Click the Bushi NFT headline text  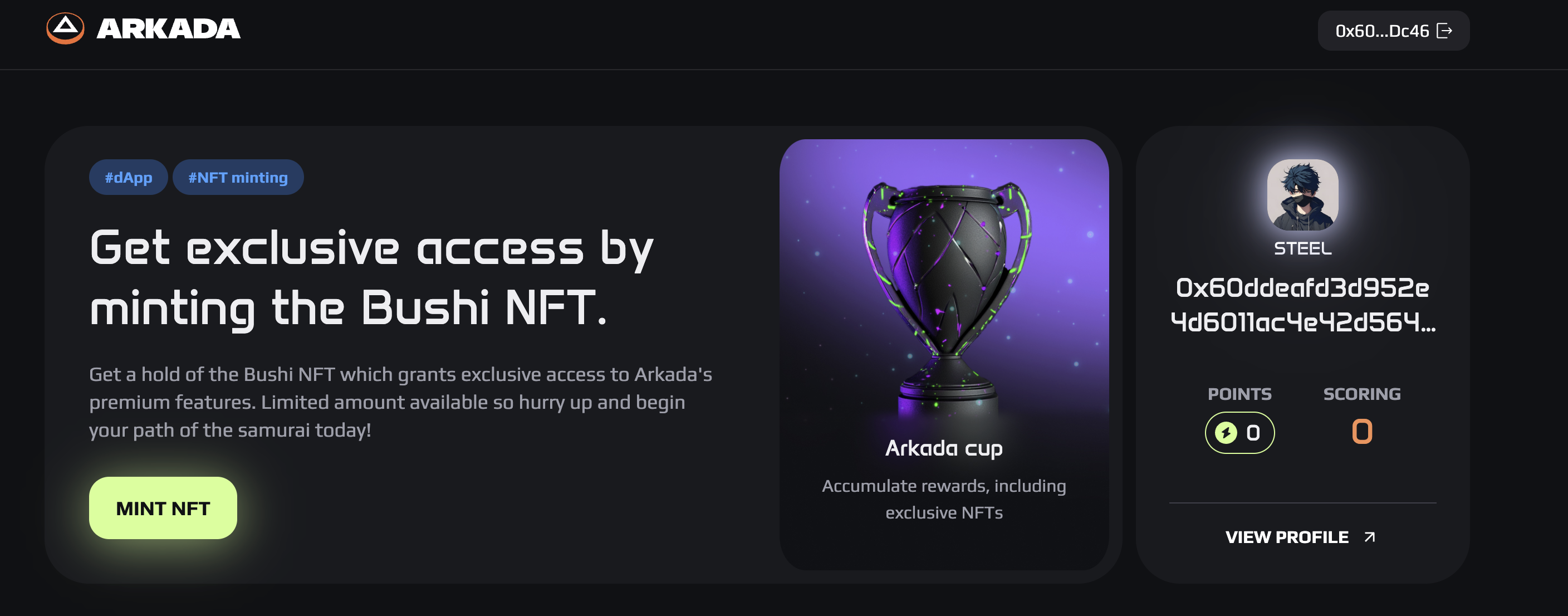pos(371,277)
